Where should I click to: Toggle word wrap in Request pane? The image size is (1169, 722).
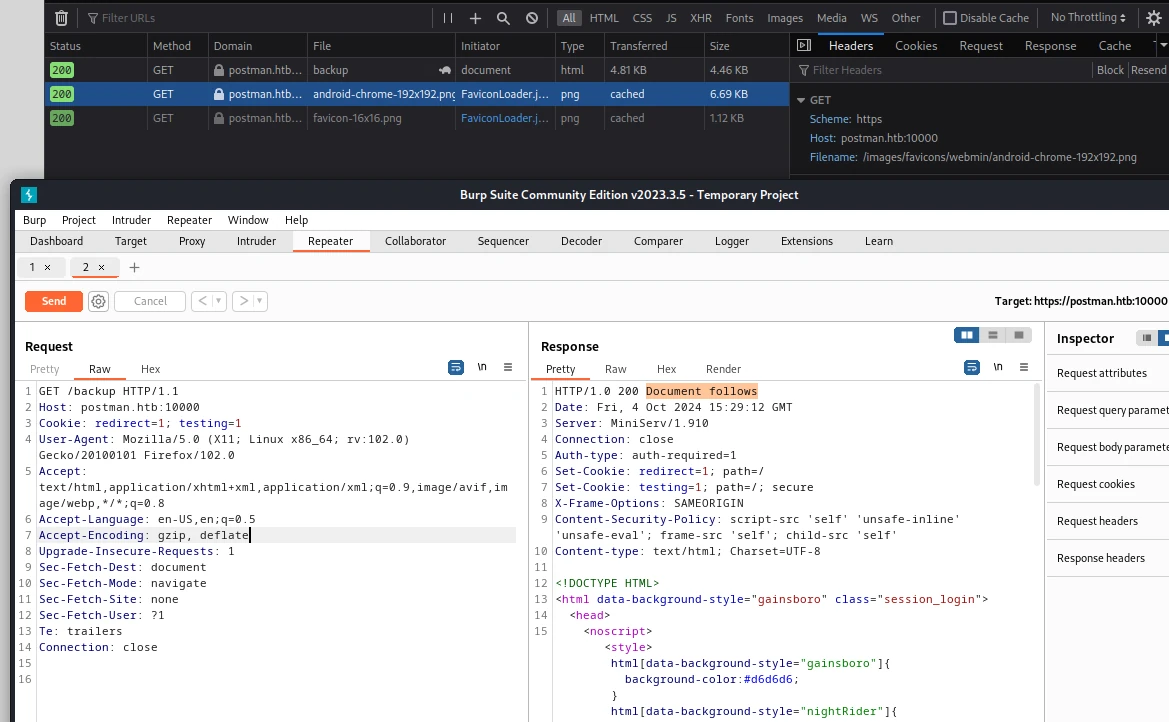point(456,367)
